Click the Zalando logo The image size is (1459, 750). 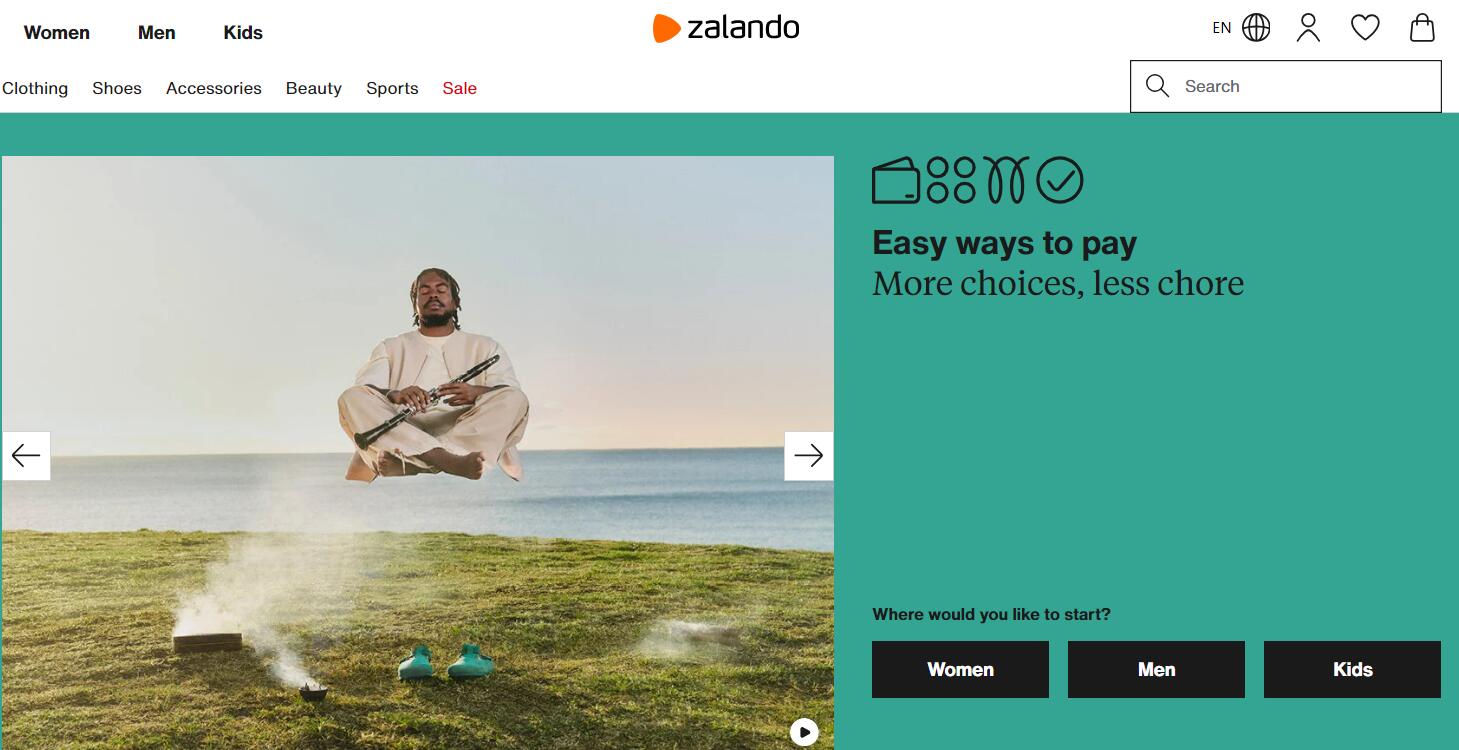pos(726,28)
